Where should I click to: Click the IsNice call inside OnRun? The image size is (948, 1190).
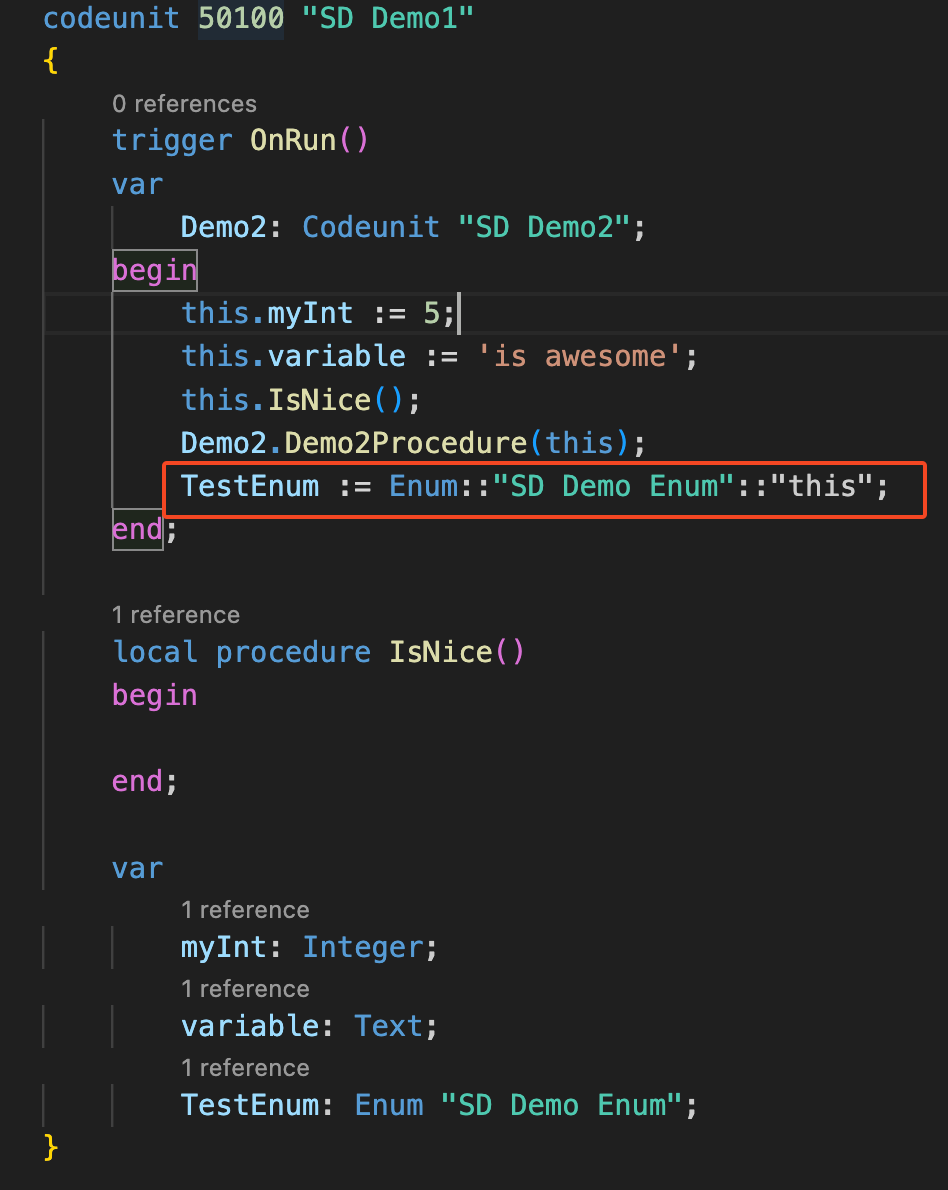(x=319, y=400)
